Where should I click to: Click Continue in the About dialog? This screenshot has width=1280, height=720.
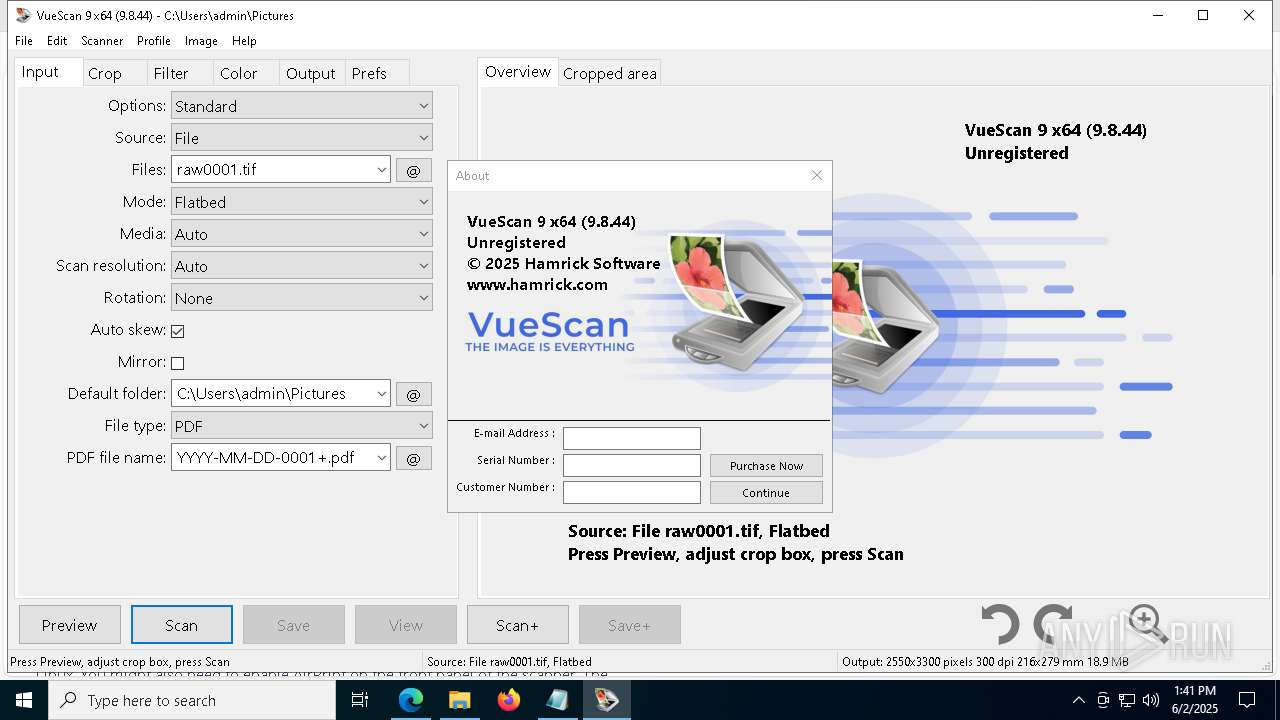click(x=766, y=493)
